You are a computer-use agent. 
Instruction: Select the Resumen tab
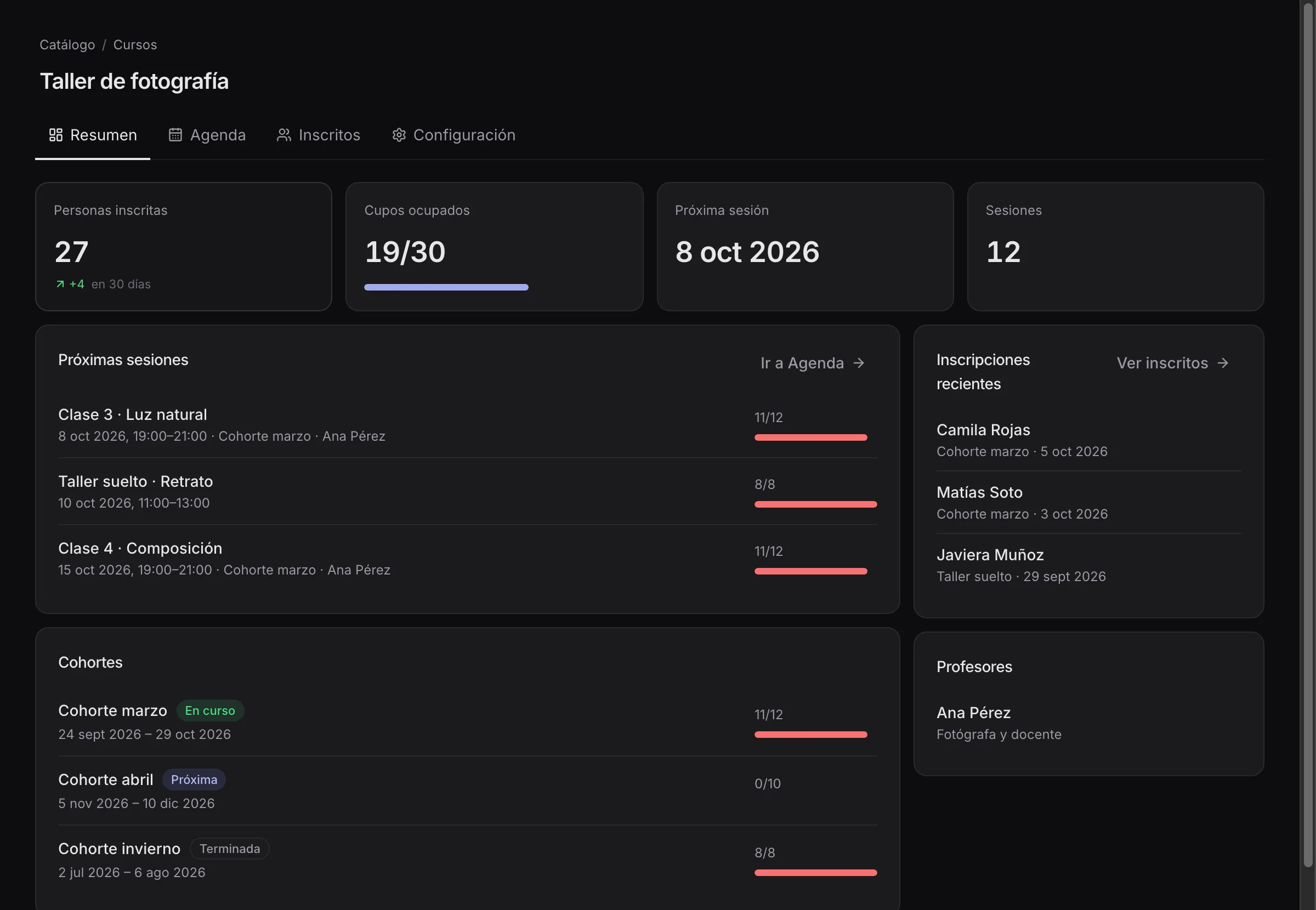click(x=93, y=135)
